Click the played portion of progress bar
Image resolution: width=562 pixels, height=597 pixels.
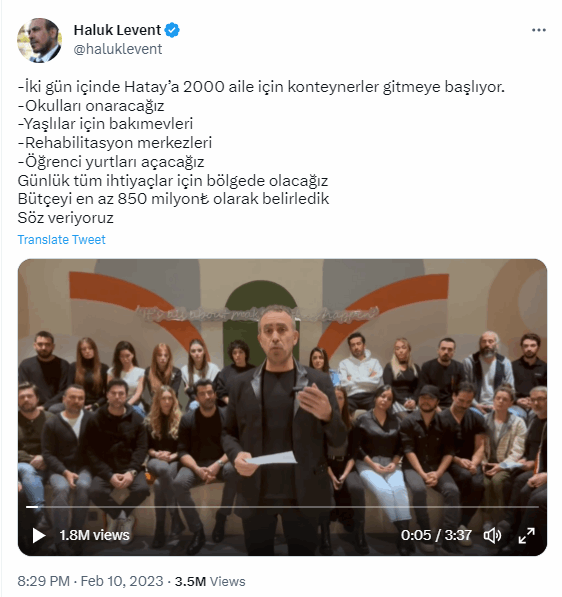[x=32, y=507]
